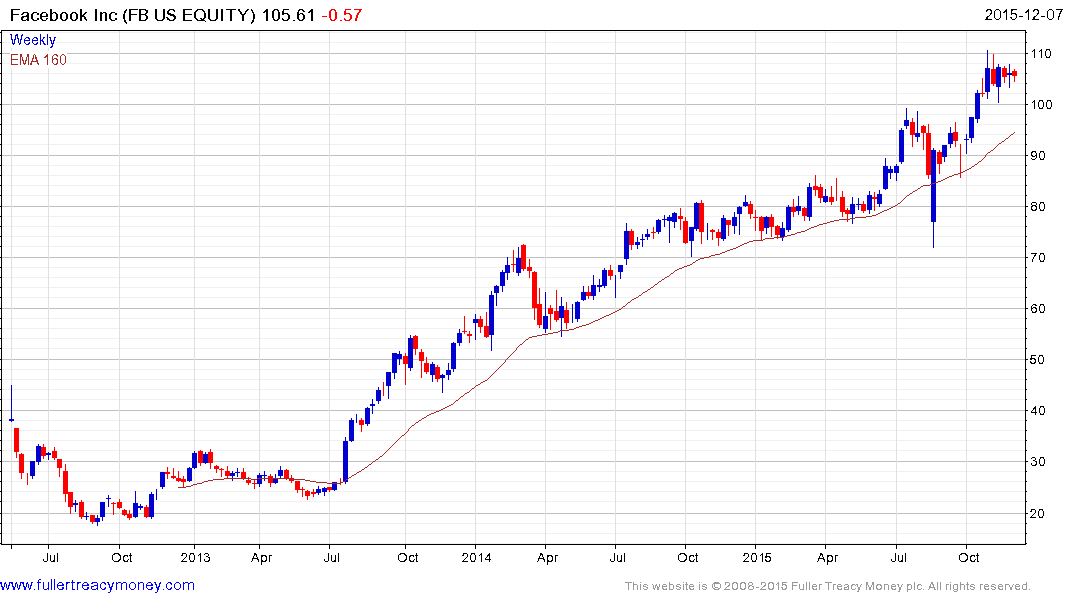Click the IPO week candle near 38

click(x=11, y=403)
